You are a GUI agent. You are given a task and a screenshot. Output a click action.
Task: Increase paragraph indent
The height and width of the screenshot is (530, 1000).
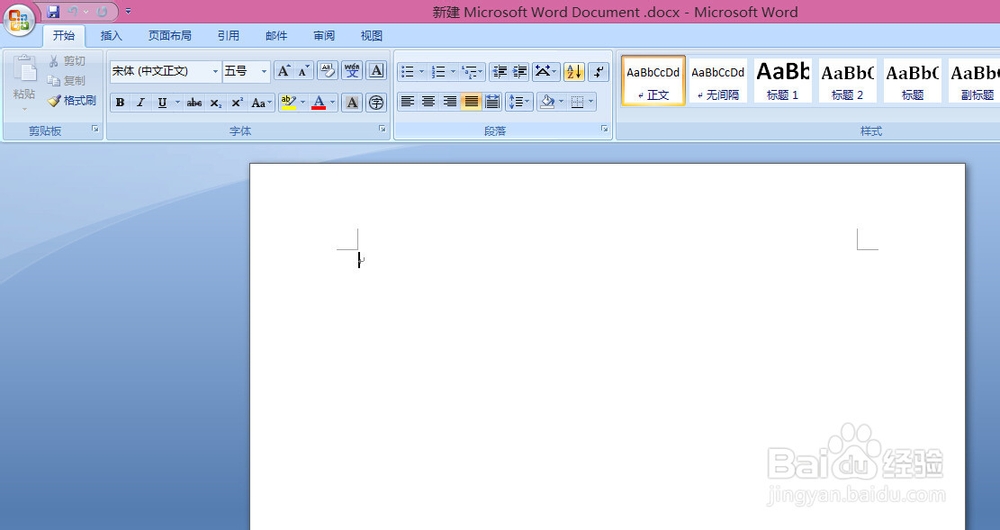(x=520, y=71)
